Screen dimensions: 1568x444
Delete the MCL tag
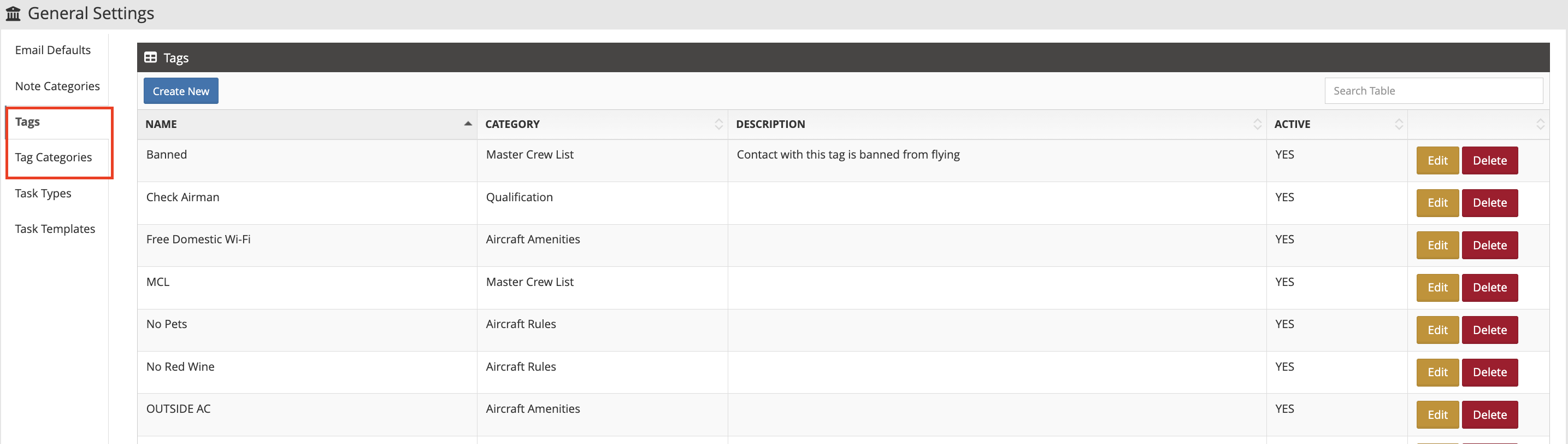(x=1489, y=288)
